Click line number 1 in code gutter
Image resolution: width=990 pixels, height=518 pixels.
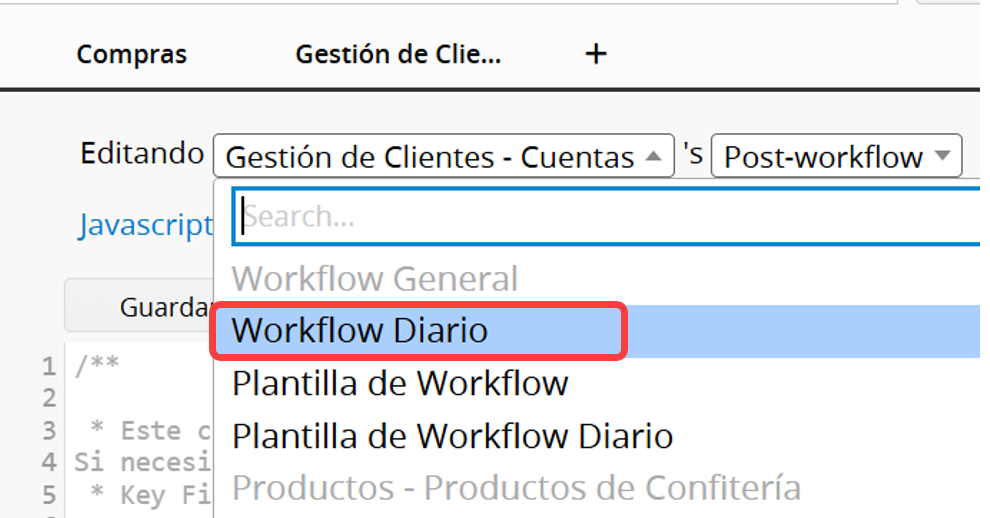pos(49,366)
